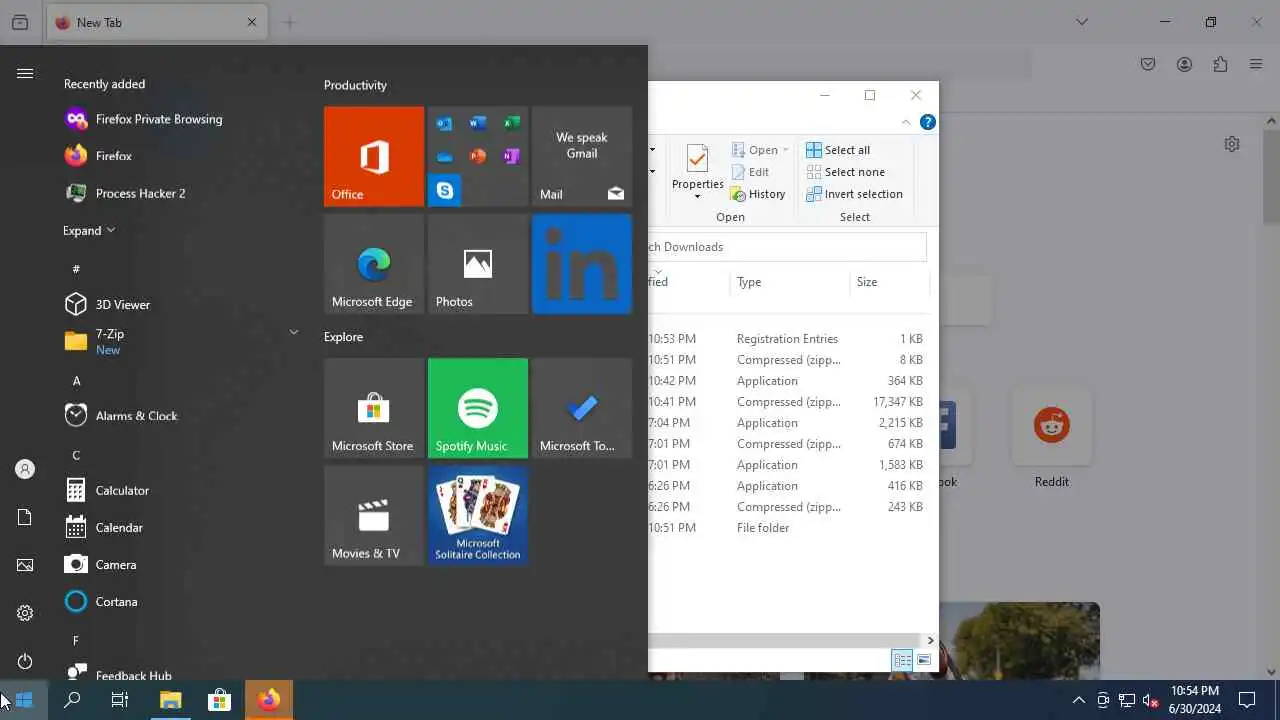Launch Spotify Music tile

[478, 408]
